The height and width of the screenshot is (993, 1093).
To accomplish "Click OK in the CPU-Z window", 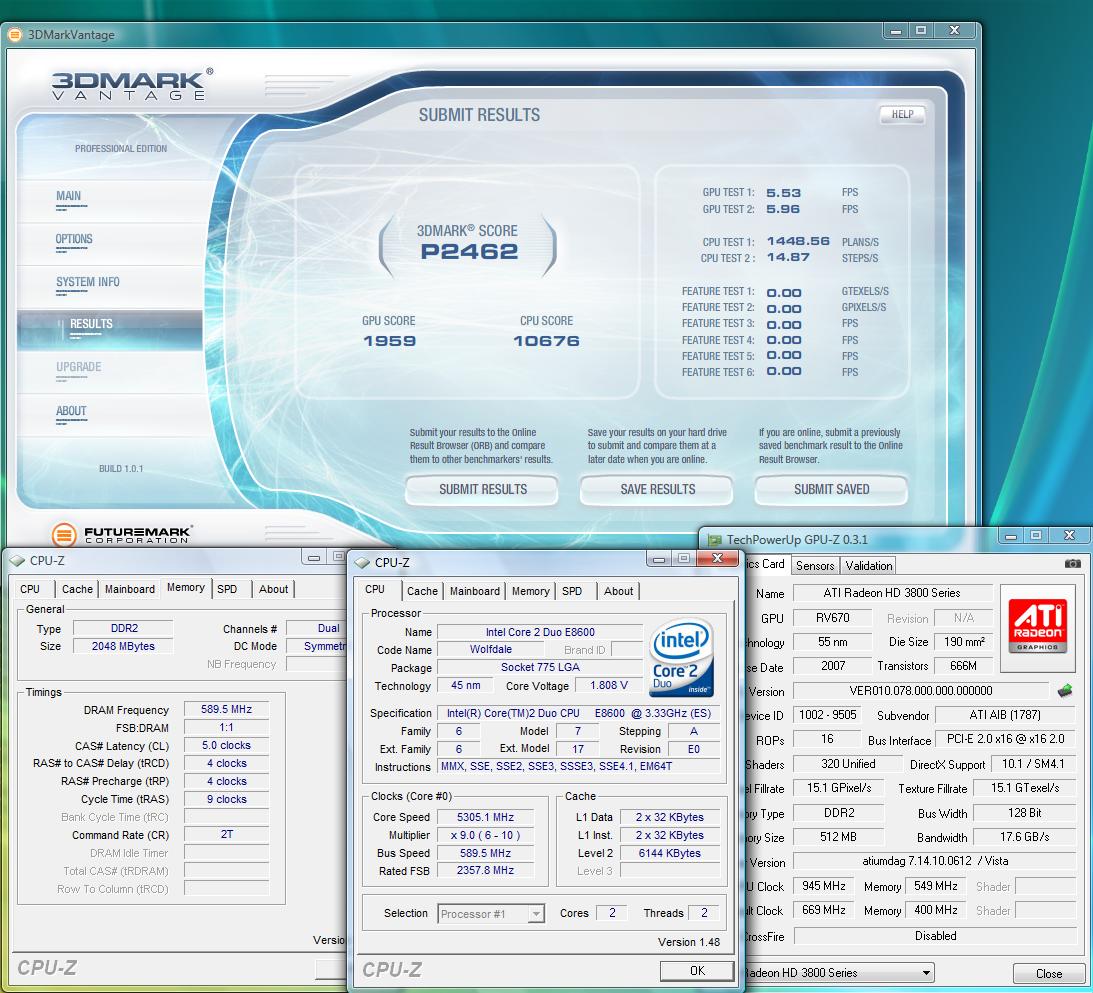I will (x=697, y=971).
